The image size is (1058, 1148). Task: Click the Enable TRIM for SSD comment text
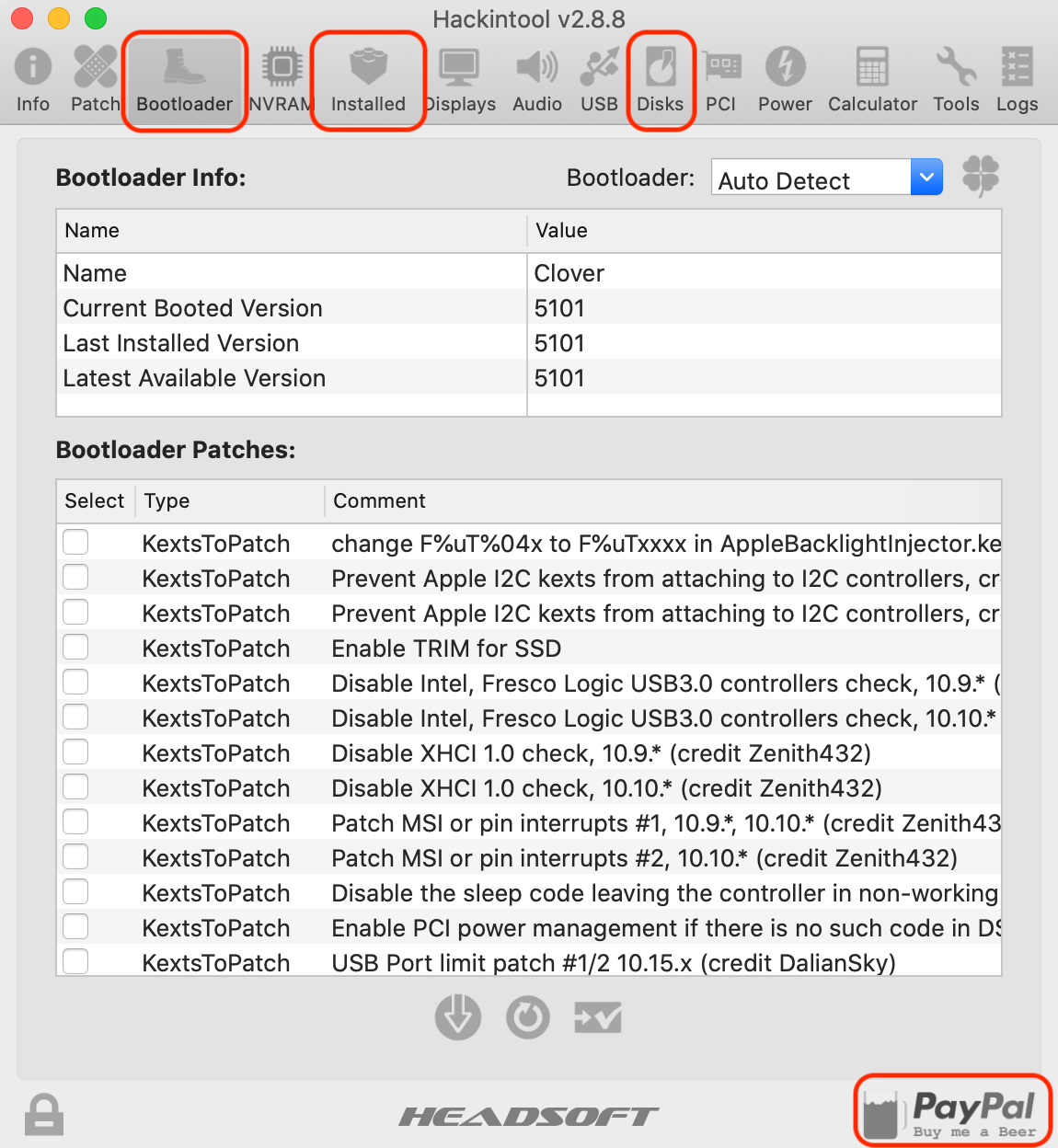(446, 649)
